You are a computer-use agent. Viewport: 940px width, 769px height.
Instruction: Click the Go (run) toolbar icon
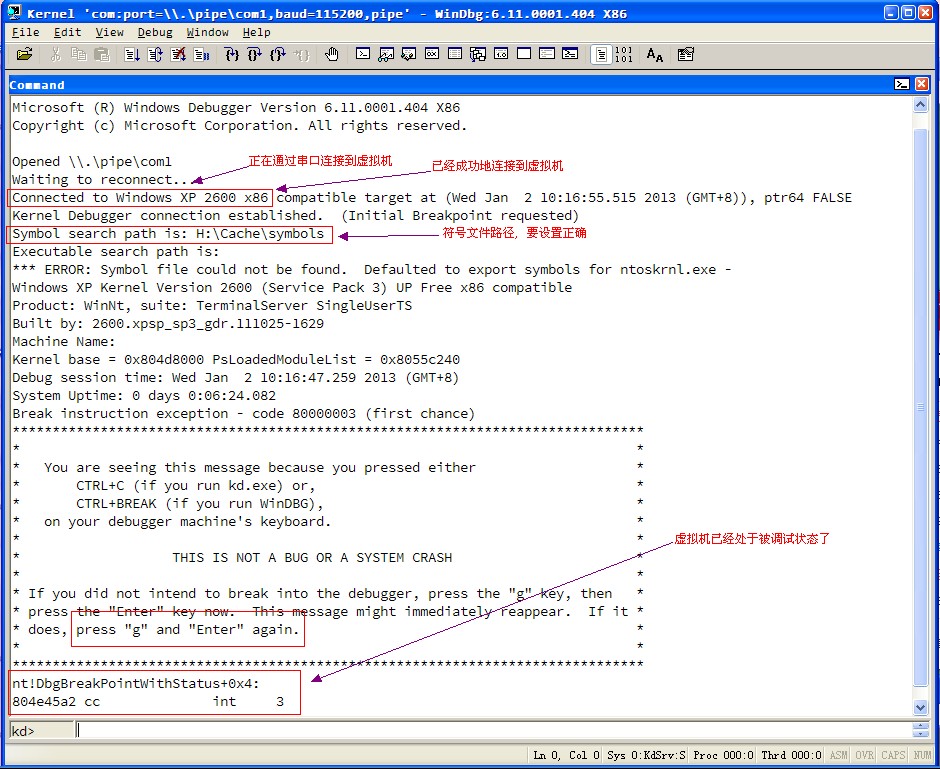[132, 55]
